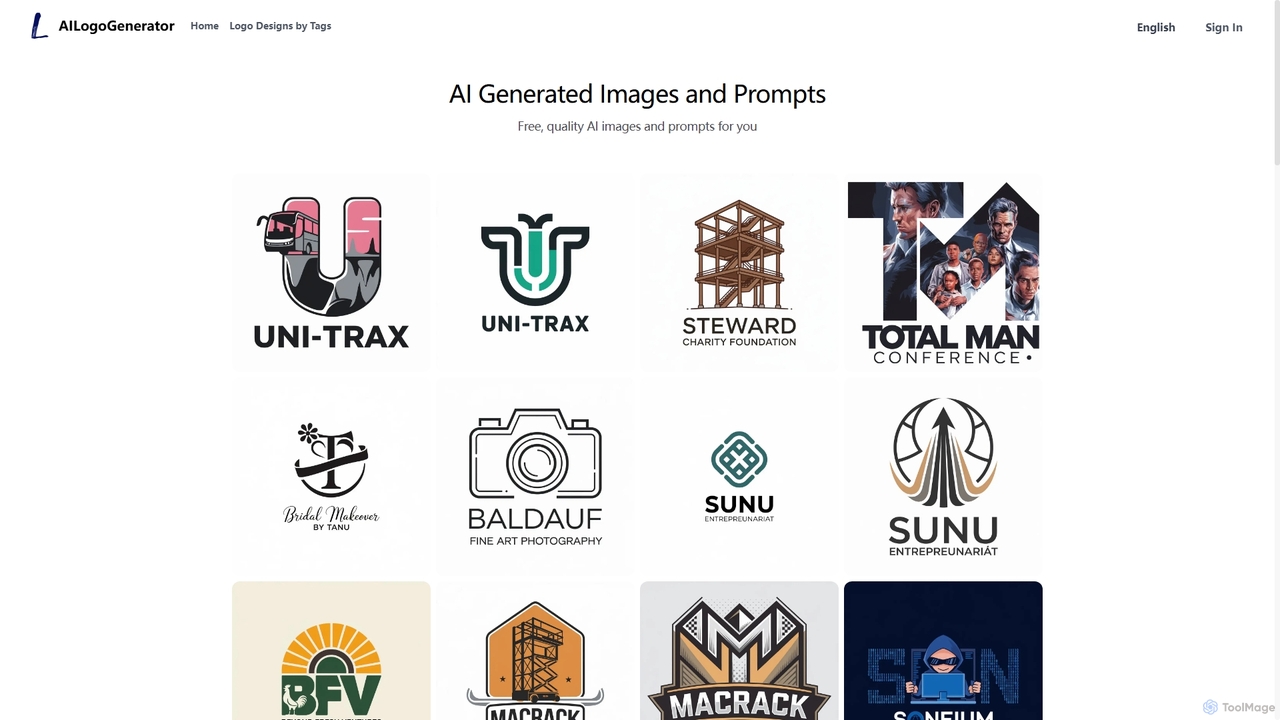This screenshot has width=1280, height=720.
Task: Select the arrow-emblem SUNU Entrepreneuriat logo
Action: [x=943, y=477]
